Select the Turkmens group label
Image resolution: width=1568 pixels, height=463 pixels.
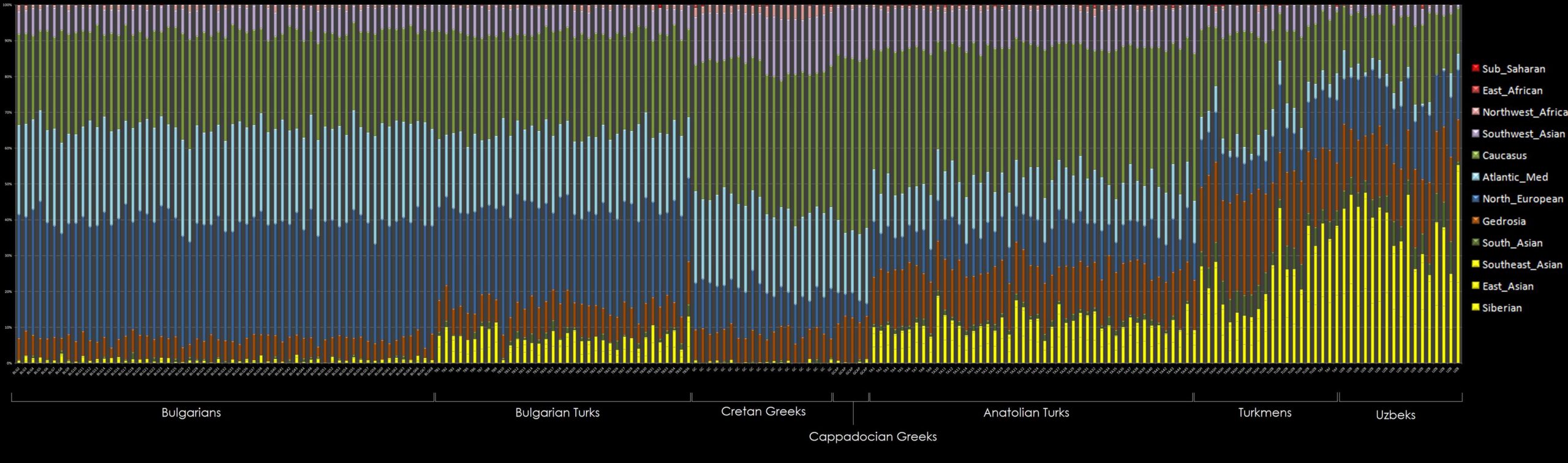tap(1264, 413)
